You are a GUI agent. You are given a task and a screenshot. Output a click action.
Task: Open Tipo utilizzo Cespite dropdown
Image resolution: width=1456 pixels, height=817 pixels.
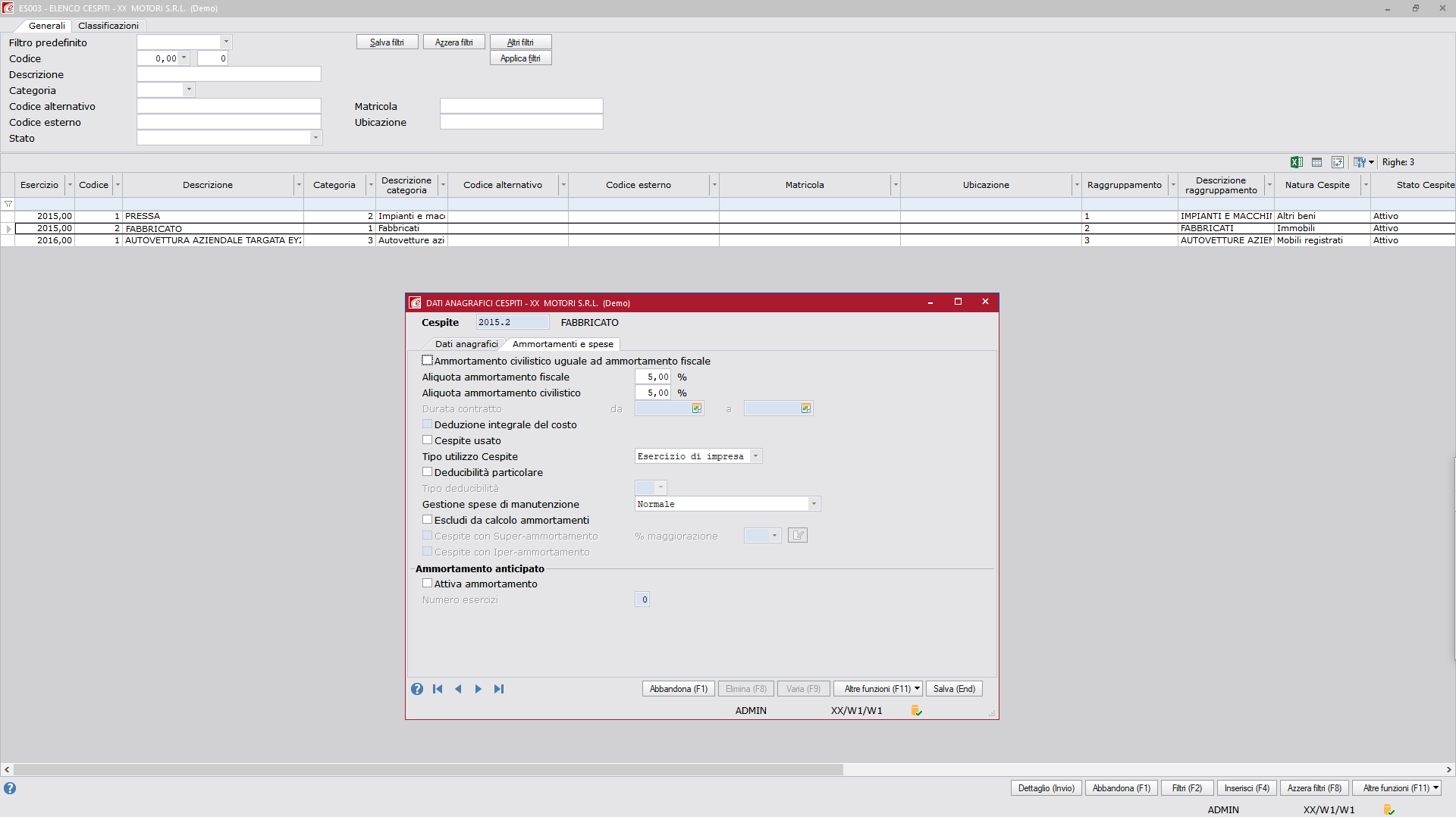tap(755, 456)
